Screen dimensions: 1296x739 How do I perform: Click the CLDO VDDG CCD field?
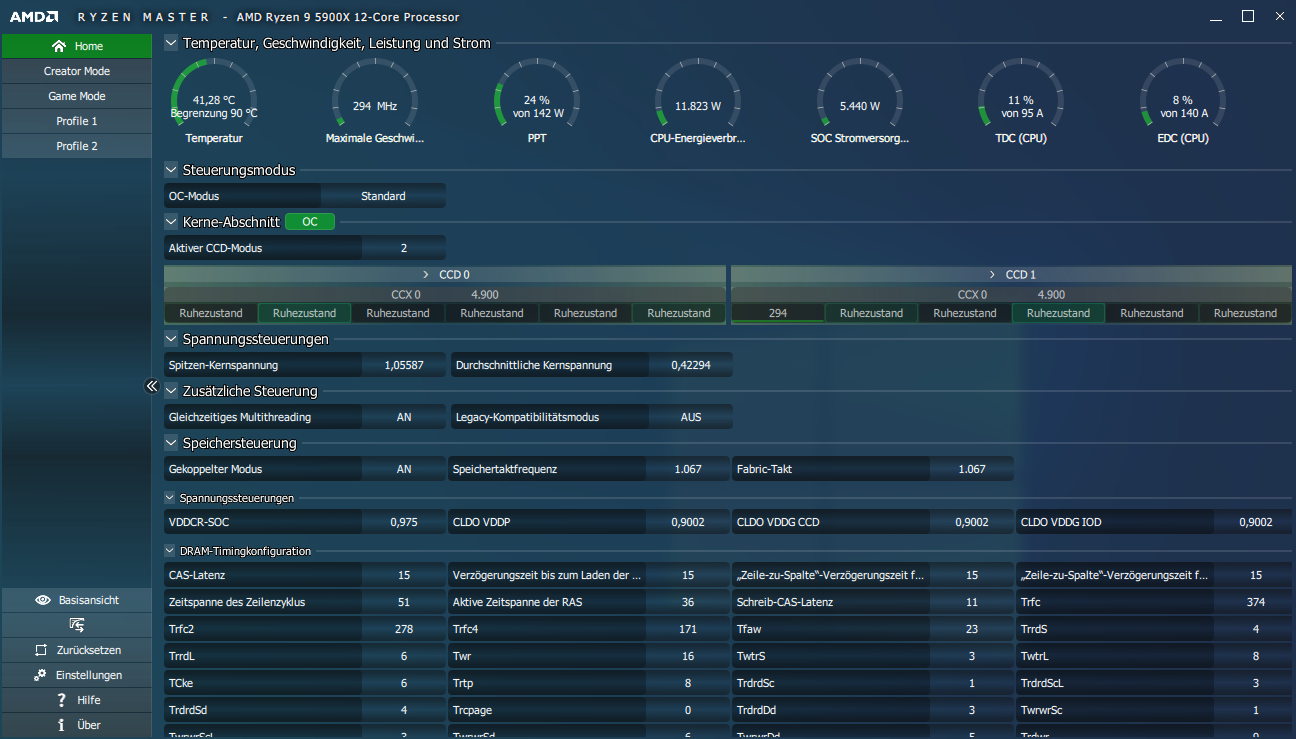pyautogui.click(x=873, y=522)
